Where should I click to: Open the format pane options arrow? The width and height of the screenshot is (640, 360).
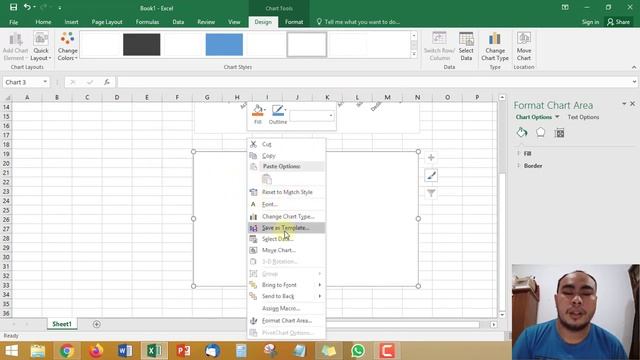pyautogui.click(x=624, y=104)
